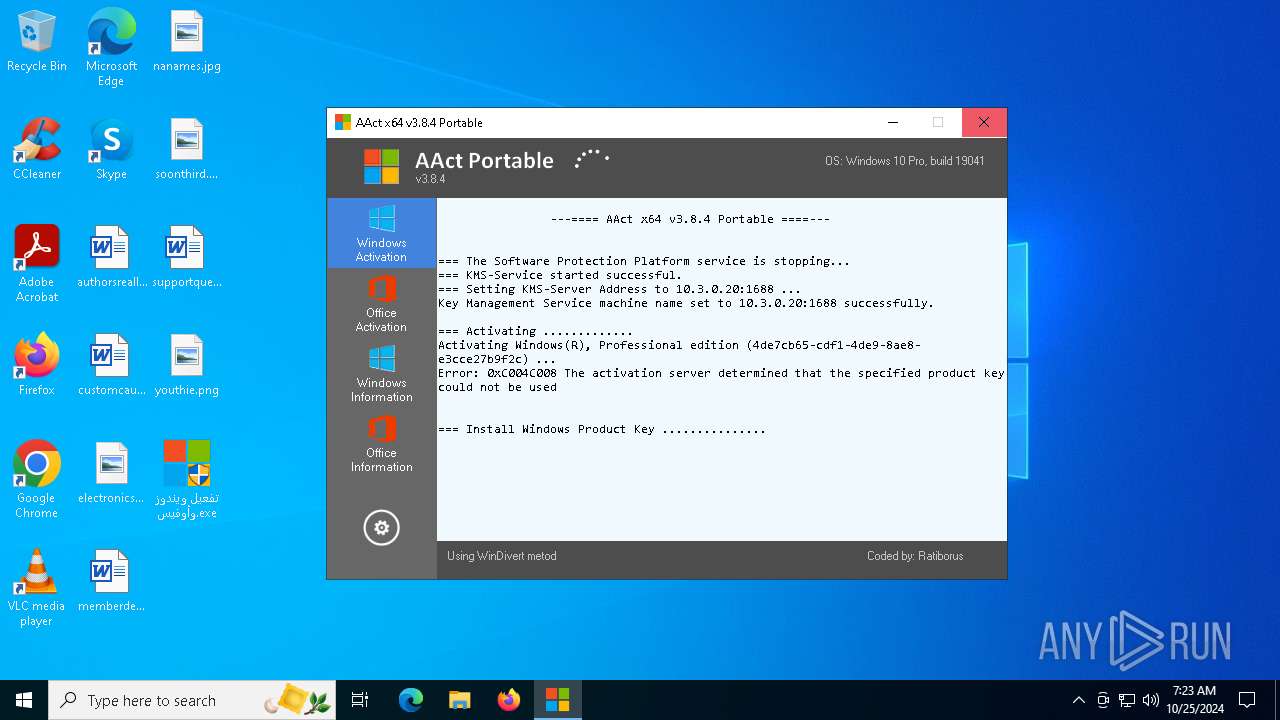Open volume control tray icon
Screen dimensions: 1280x720
tap(1151, 700)
